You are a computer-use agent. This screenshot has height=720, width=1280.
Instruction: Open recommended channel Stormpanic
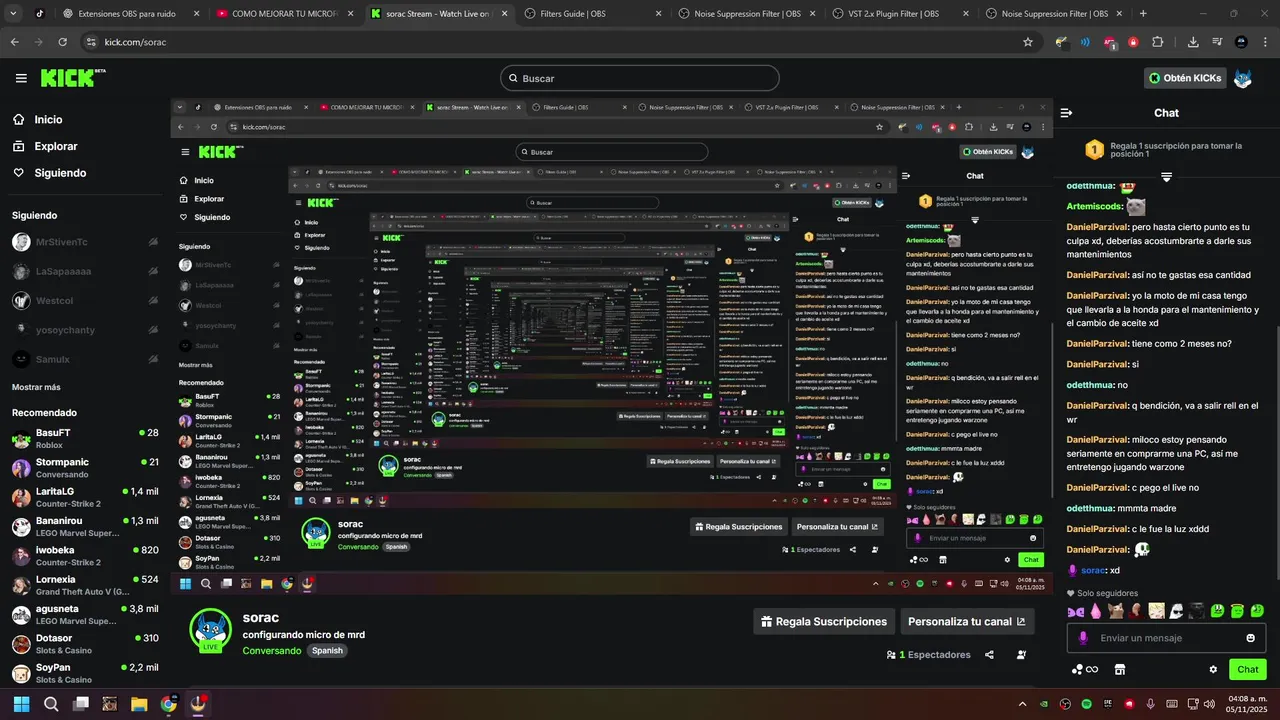pyautogui.click(x=85, y=468)
